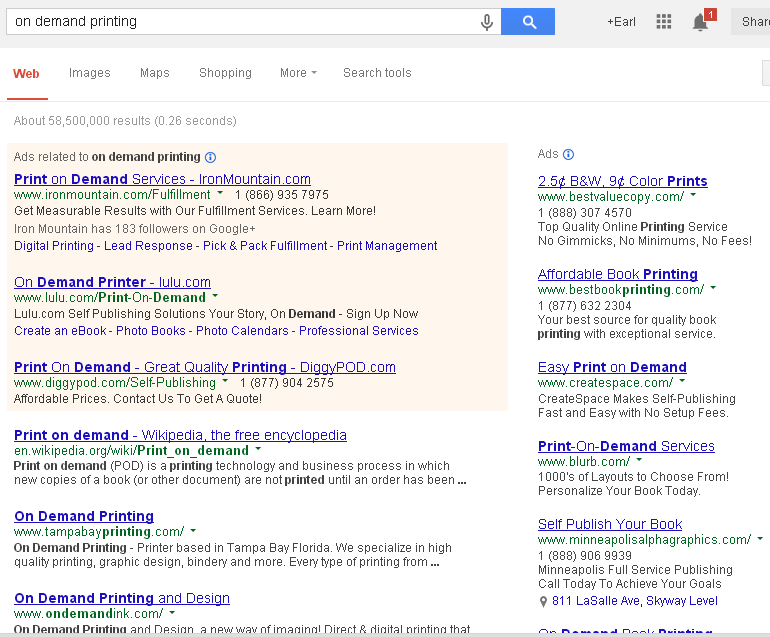The width and height of the screenshot is (770, 637).
Task: Open On Demand Printer lulu.com ad
Action: tap(112, 282)
